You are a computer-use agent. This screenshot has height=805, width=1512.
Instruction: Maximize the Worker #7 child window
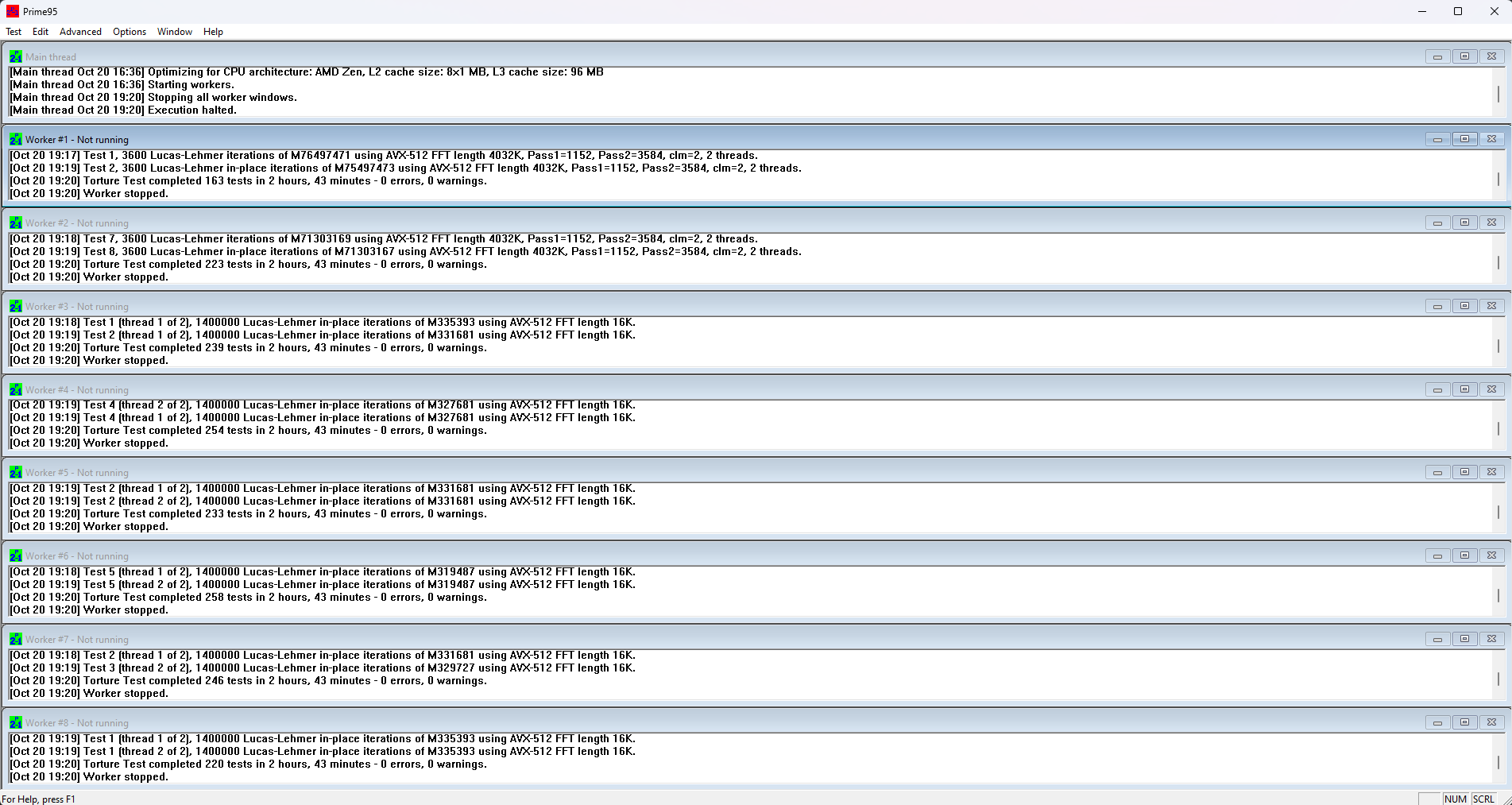pos(1464,639)
